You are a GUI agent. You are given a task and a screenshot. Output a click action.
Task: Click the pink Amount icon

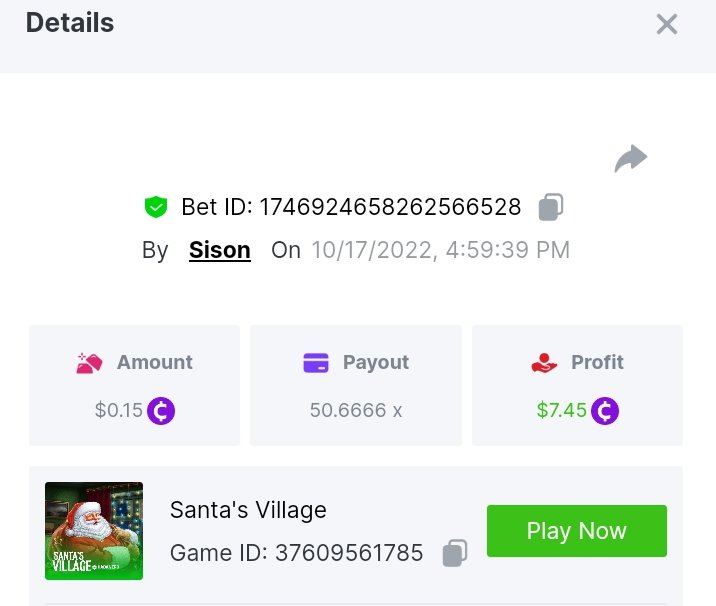click(x=90, y=363)
